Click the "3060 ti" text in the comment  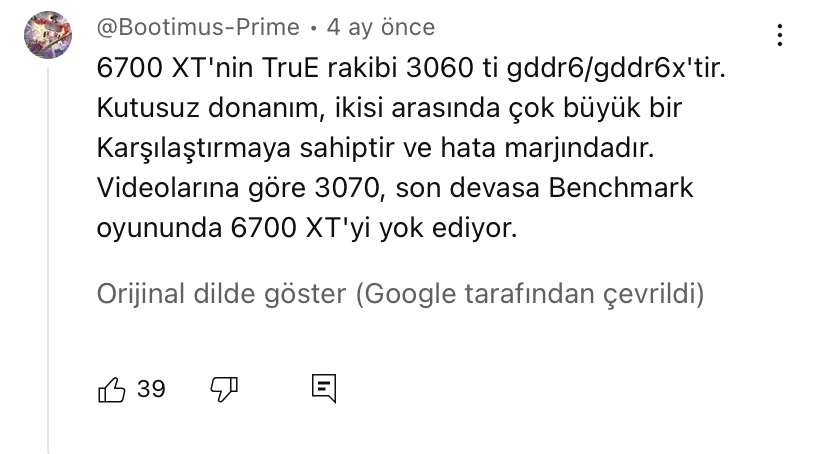[x=451, y=68]
